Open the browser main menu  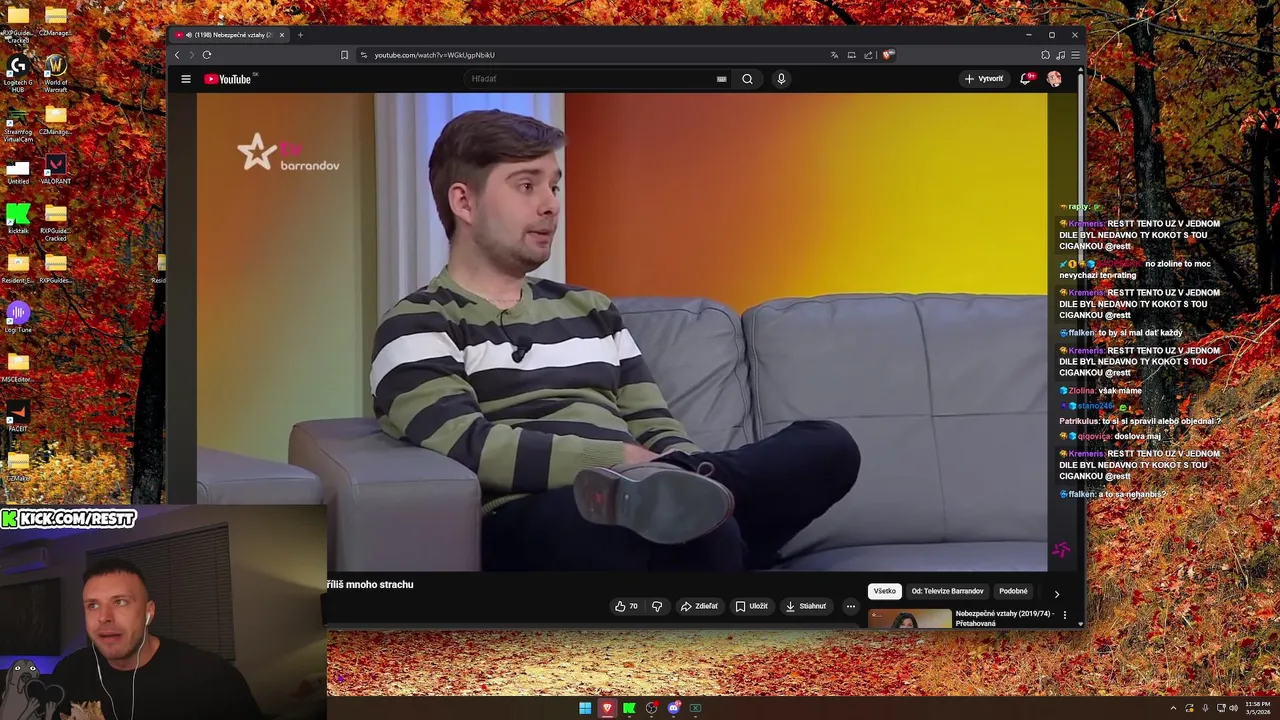1075,55
